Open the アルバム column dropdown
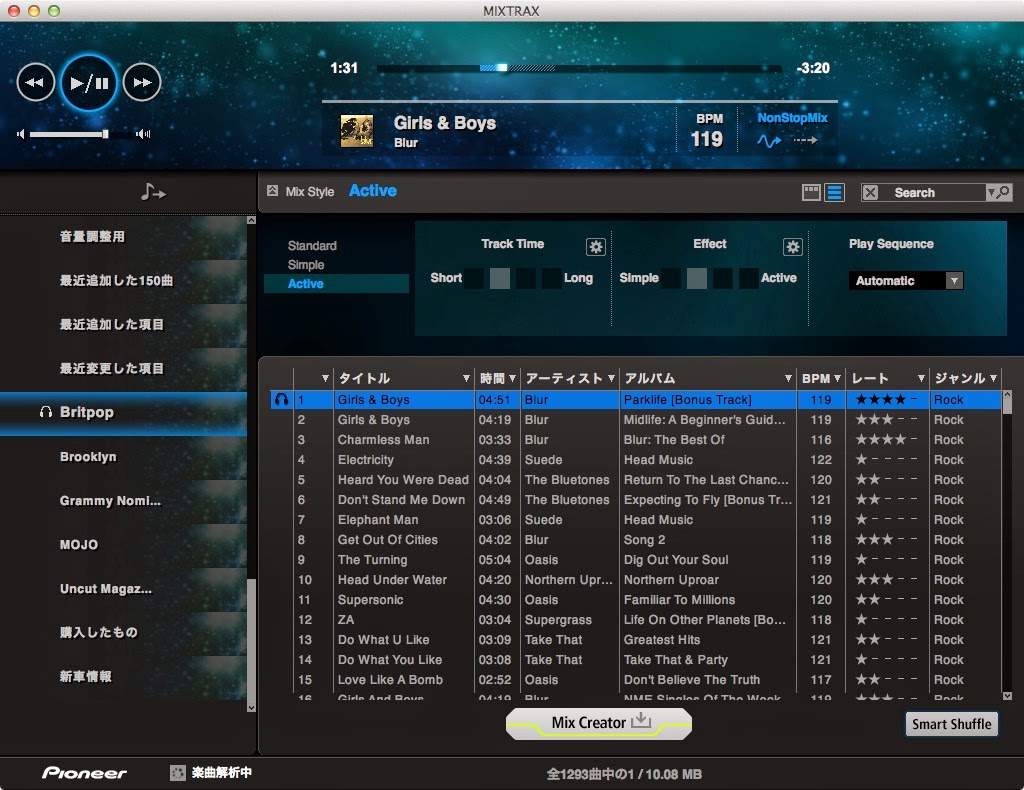Screen dimensions: 1024x790 (x=788, y=379)
